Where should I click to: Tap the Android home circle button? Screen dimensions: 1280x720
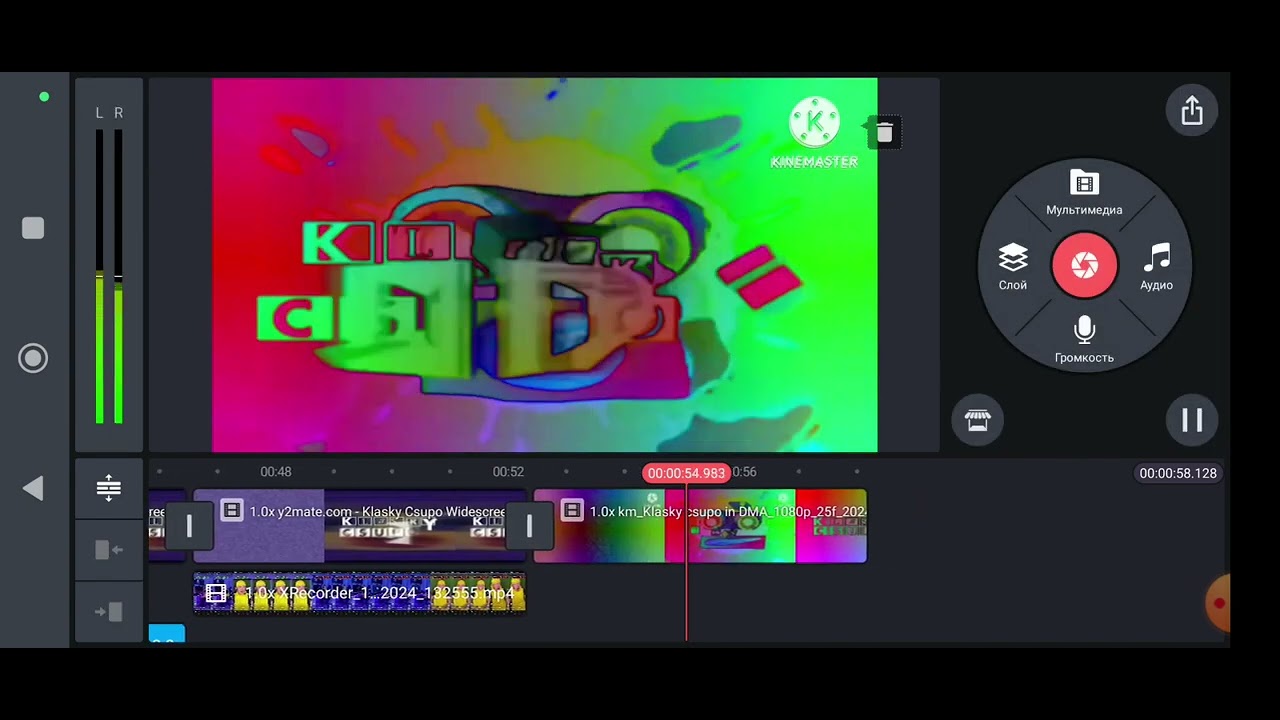click(x=33, y=358)
